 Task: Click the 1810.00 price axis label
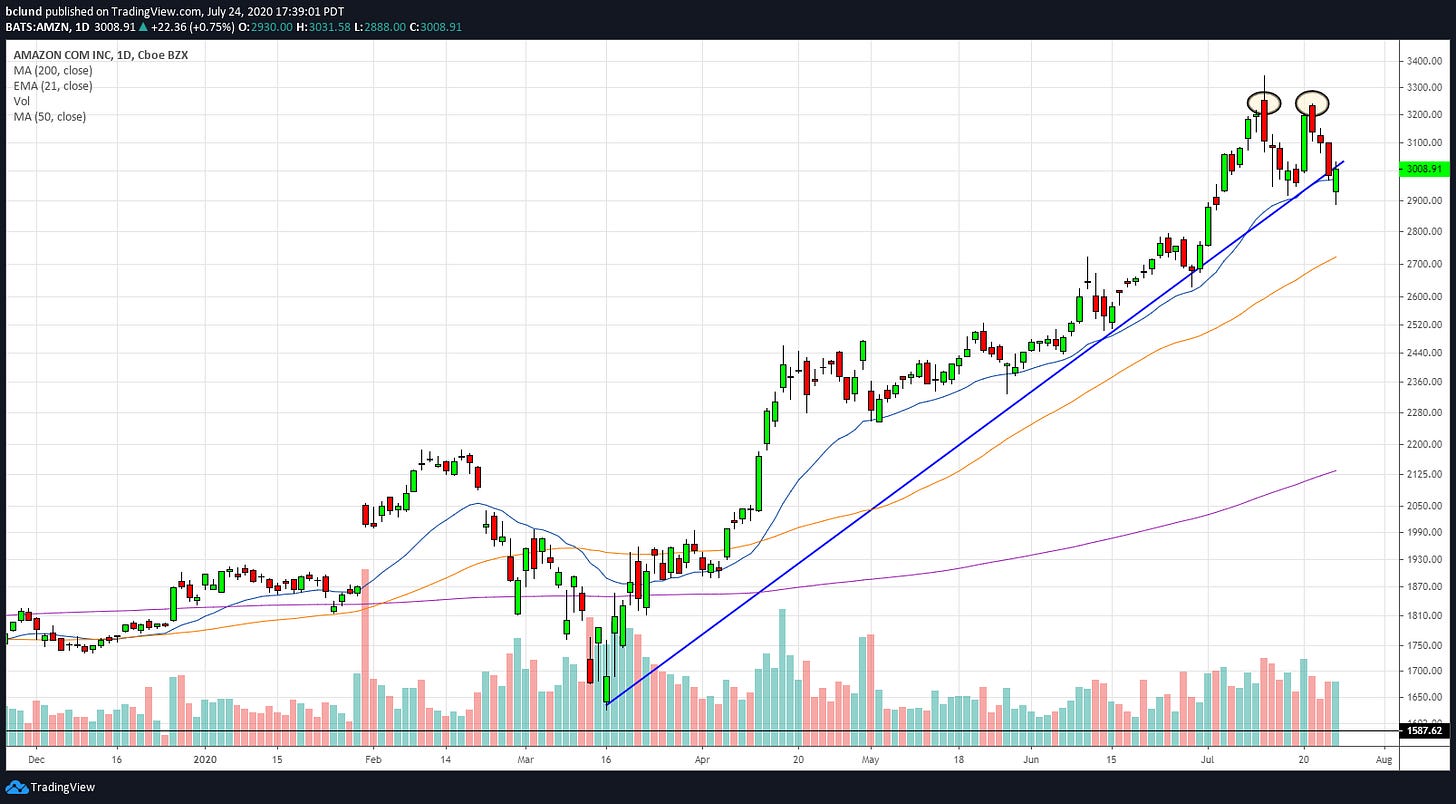pyautogui.click(x=1424, y=617)
